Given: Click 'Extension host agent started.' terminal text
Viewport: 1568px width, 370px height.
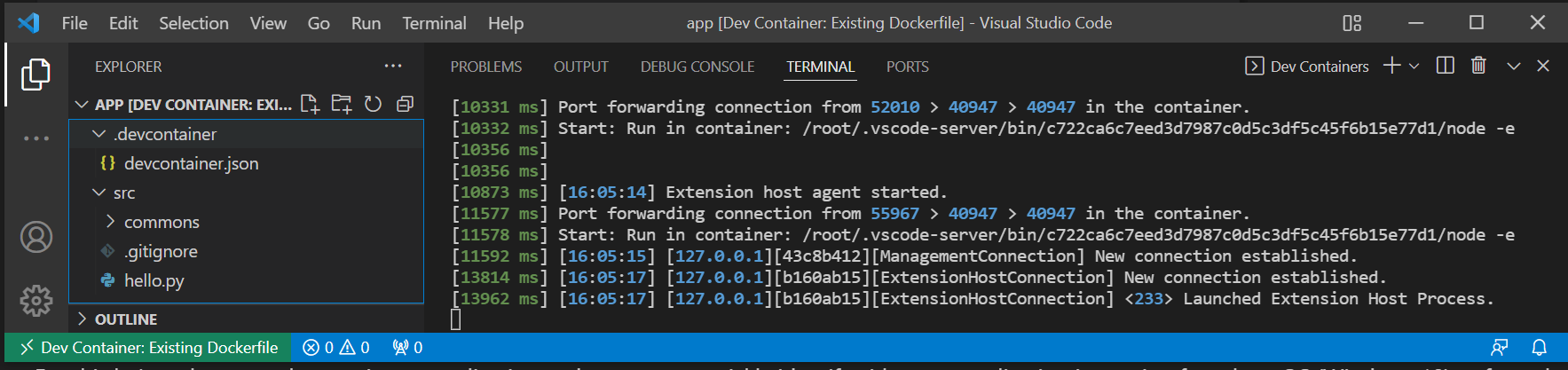Looking at the screenshot, I should [806, 192].
